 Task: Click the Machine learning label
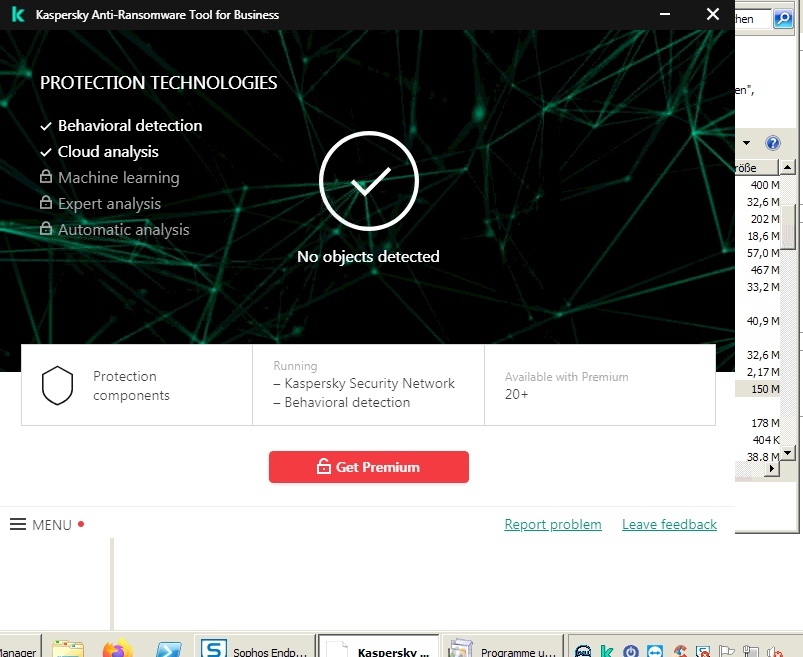119,178
